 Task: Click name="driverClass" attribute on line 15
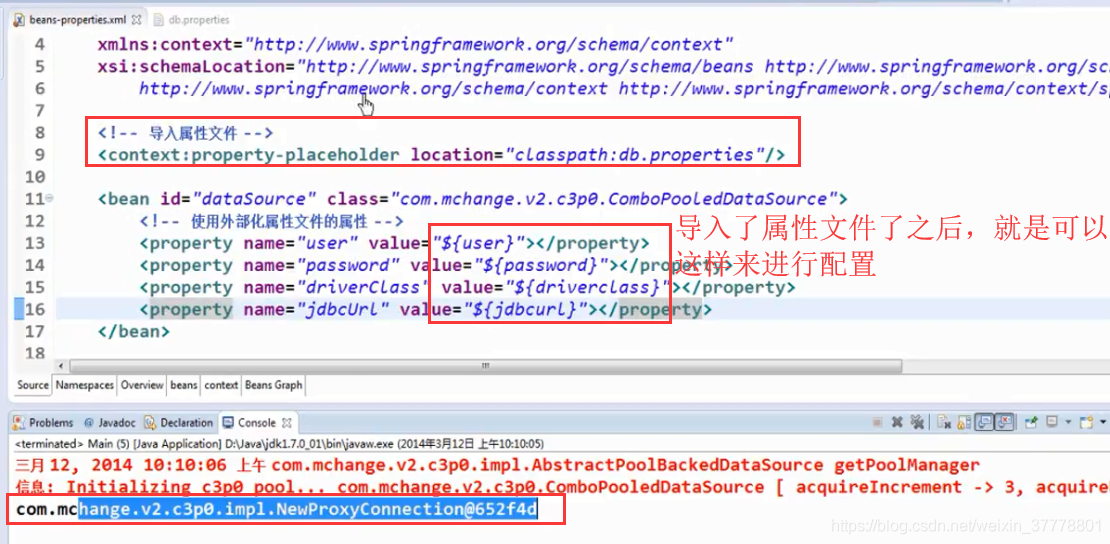337,287
